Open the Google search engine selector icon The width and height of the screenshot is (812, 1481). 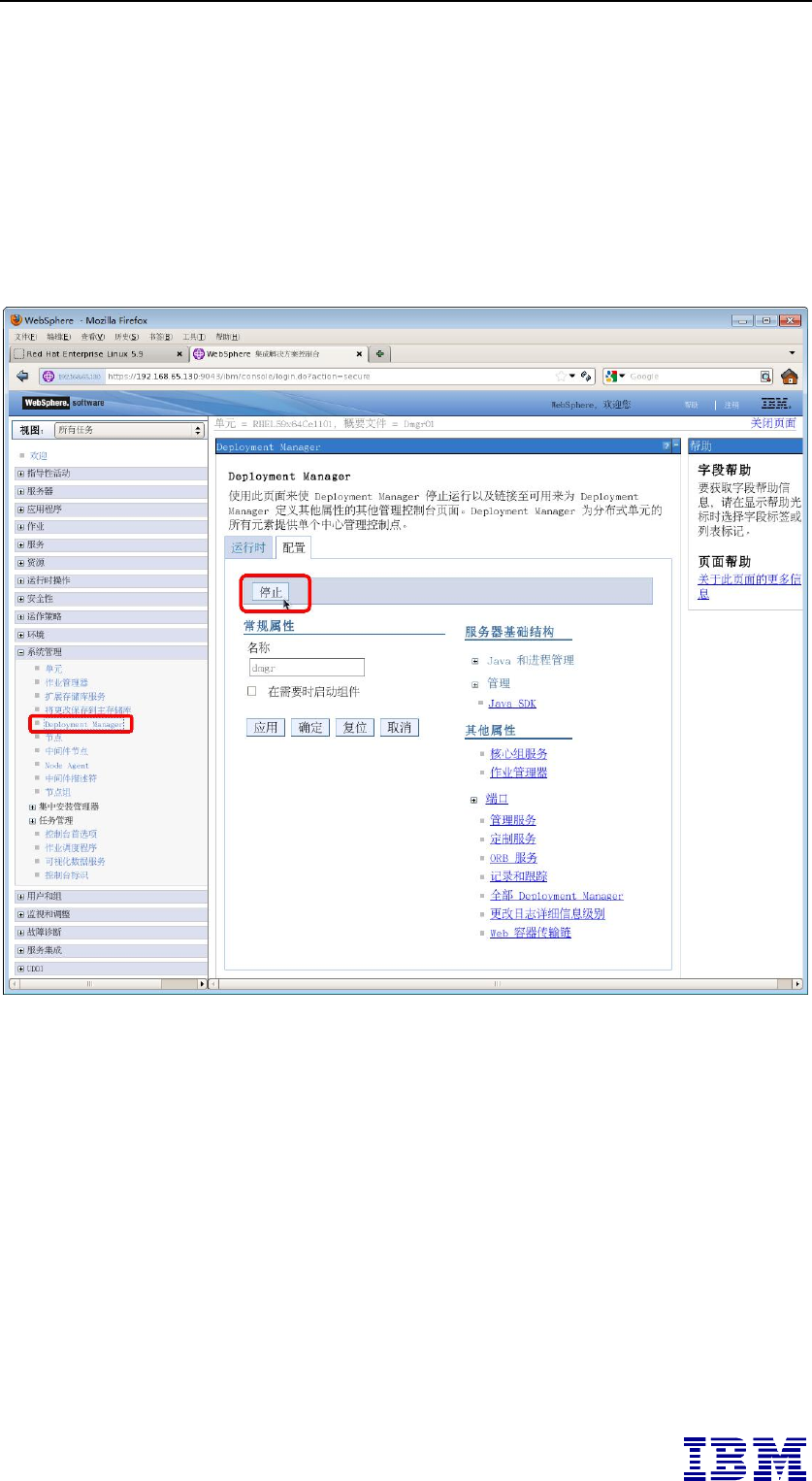(x=615, y=376)
